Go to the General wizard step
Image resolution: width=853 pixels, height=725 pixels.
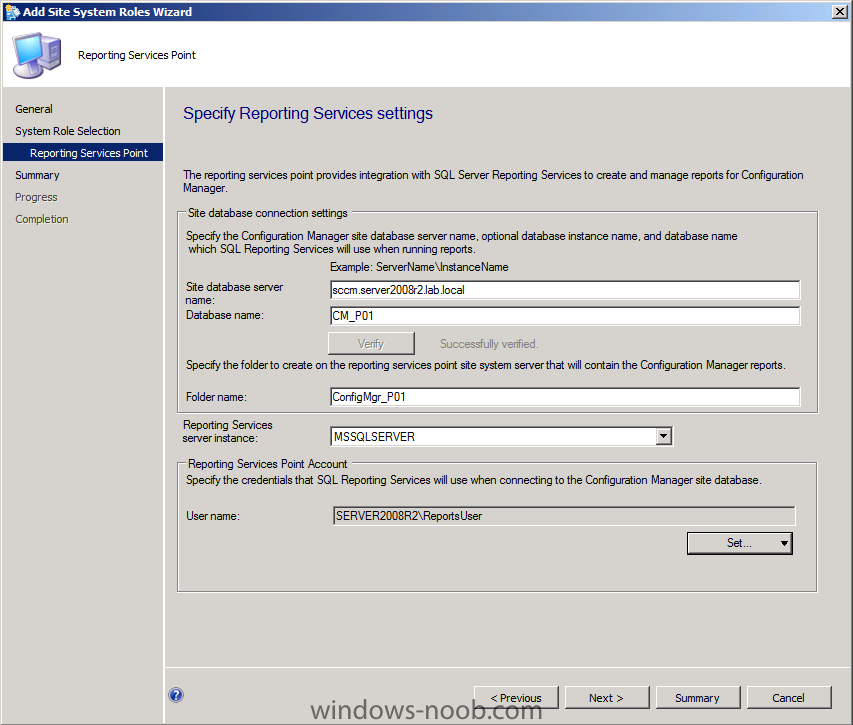34,109
